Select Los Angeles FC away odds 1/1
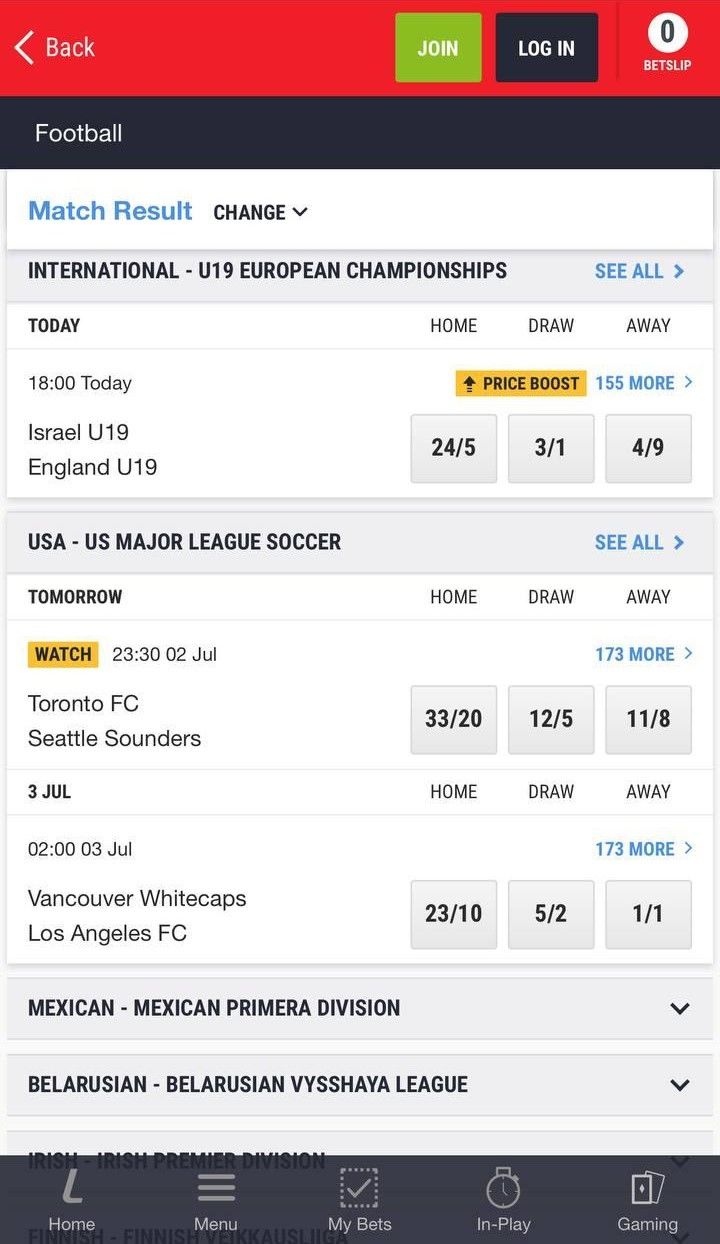 click(648, 914)
